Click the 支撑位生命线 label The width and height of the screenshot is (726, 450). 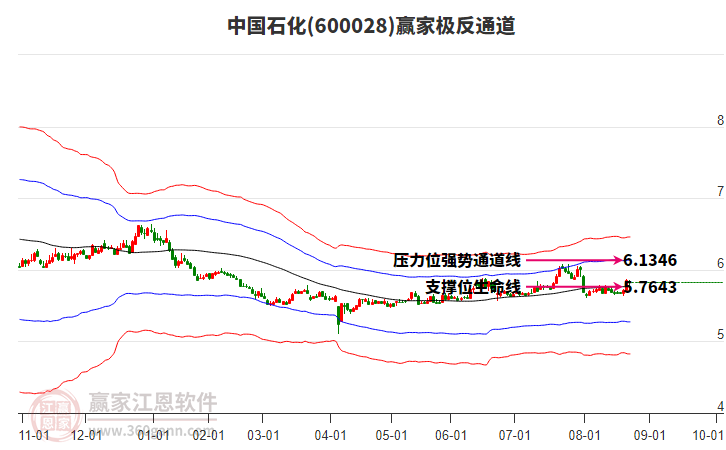(473, 287)
